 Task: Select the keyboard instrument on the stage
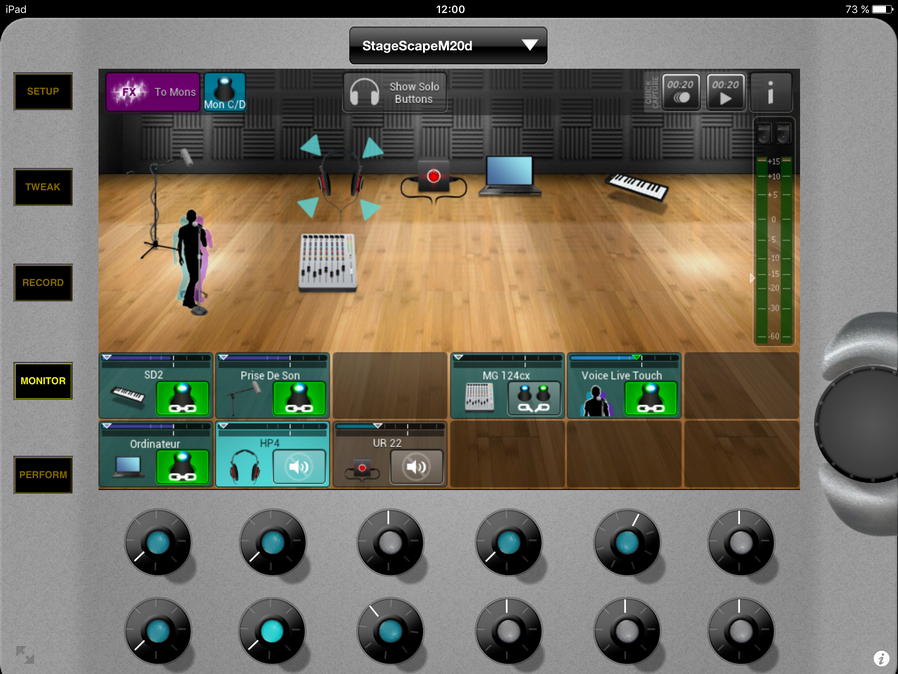[638, 186]
